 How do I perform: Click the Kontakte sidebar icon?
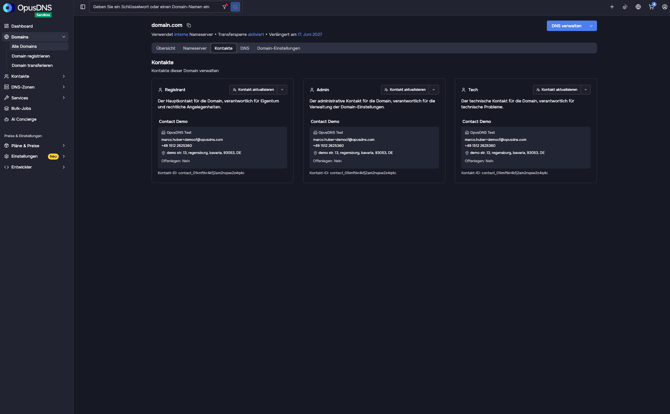6,76
